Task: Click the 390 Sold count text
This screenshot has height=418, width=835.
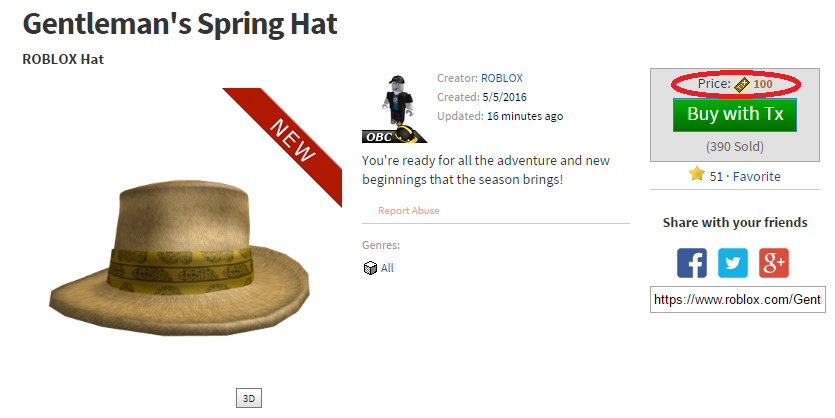Action: [x=735, y=146]
